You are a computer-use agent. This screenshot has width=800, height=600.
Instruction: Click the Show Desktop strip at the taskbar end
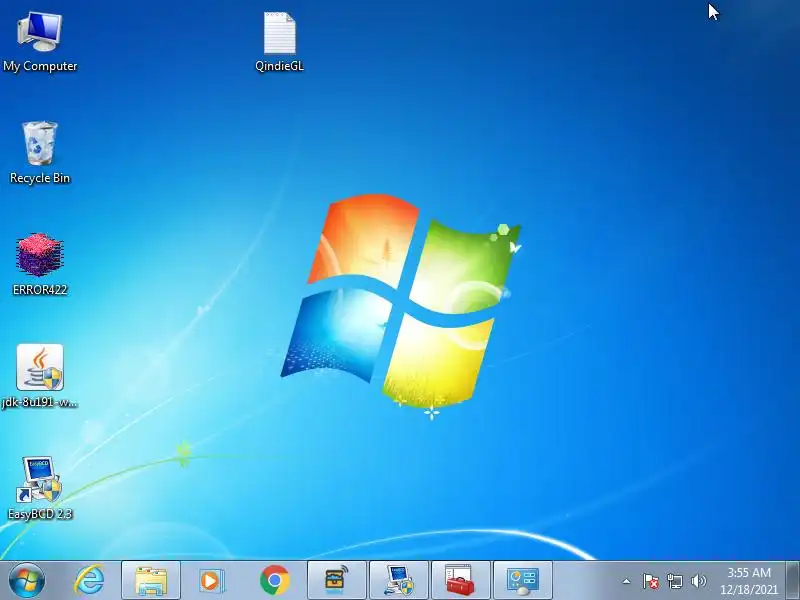tap(793, 581)
